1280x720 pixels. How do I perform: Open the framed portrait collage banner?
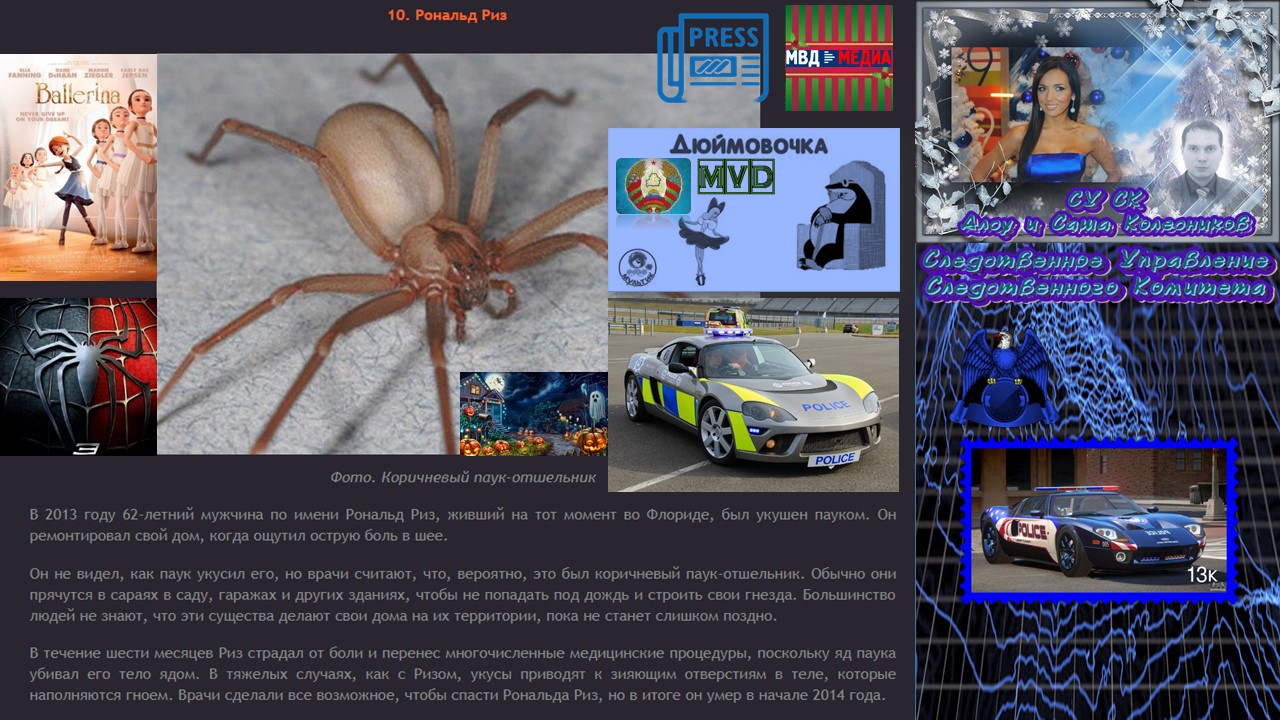pyautogui.click(x=1098, y=122)
